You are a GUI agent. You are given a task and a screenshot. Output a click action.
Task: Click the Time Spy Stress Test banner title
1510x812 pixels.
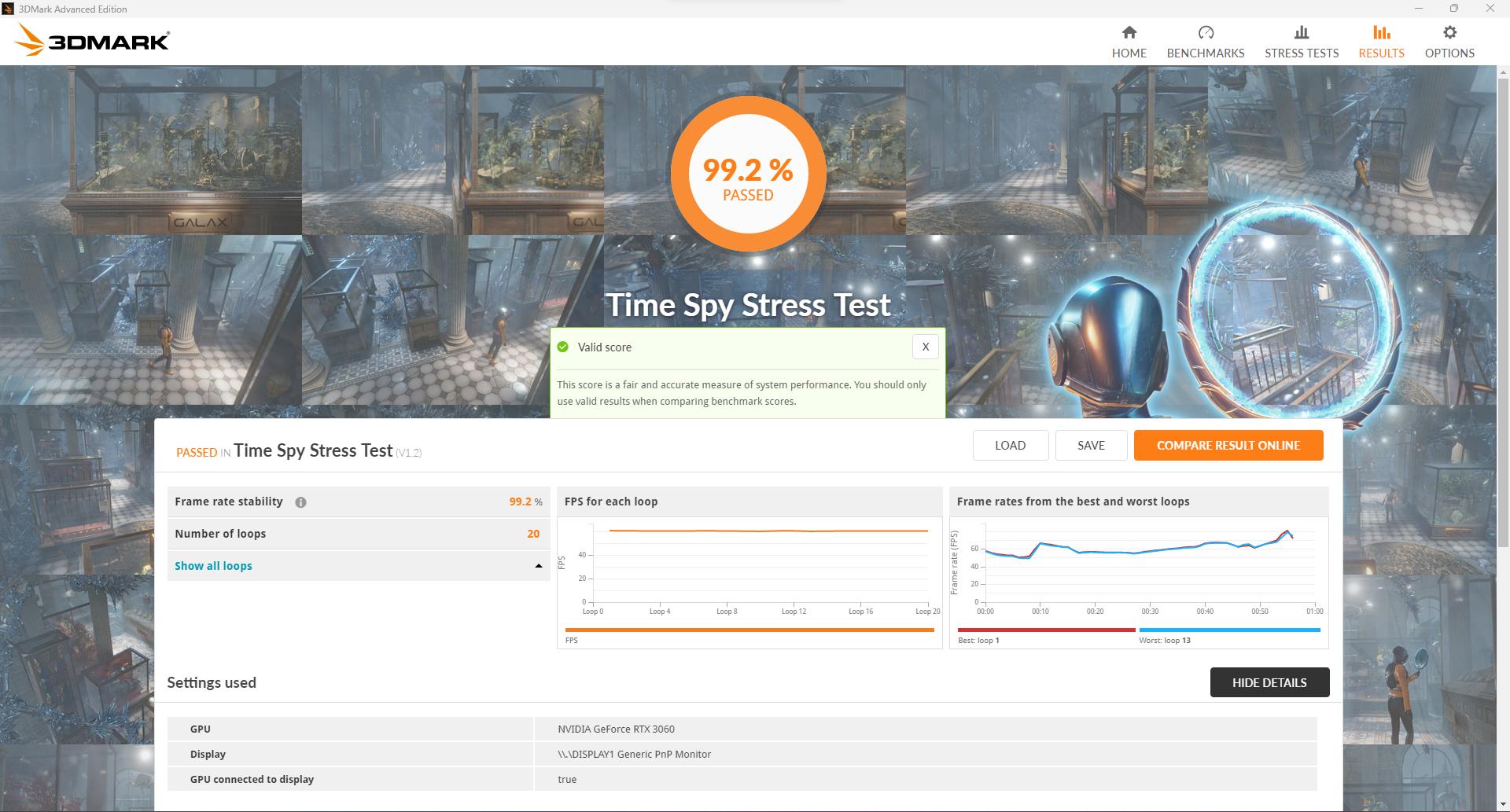click(748, 305)
